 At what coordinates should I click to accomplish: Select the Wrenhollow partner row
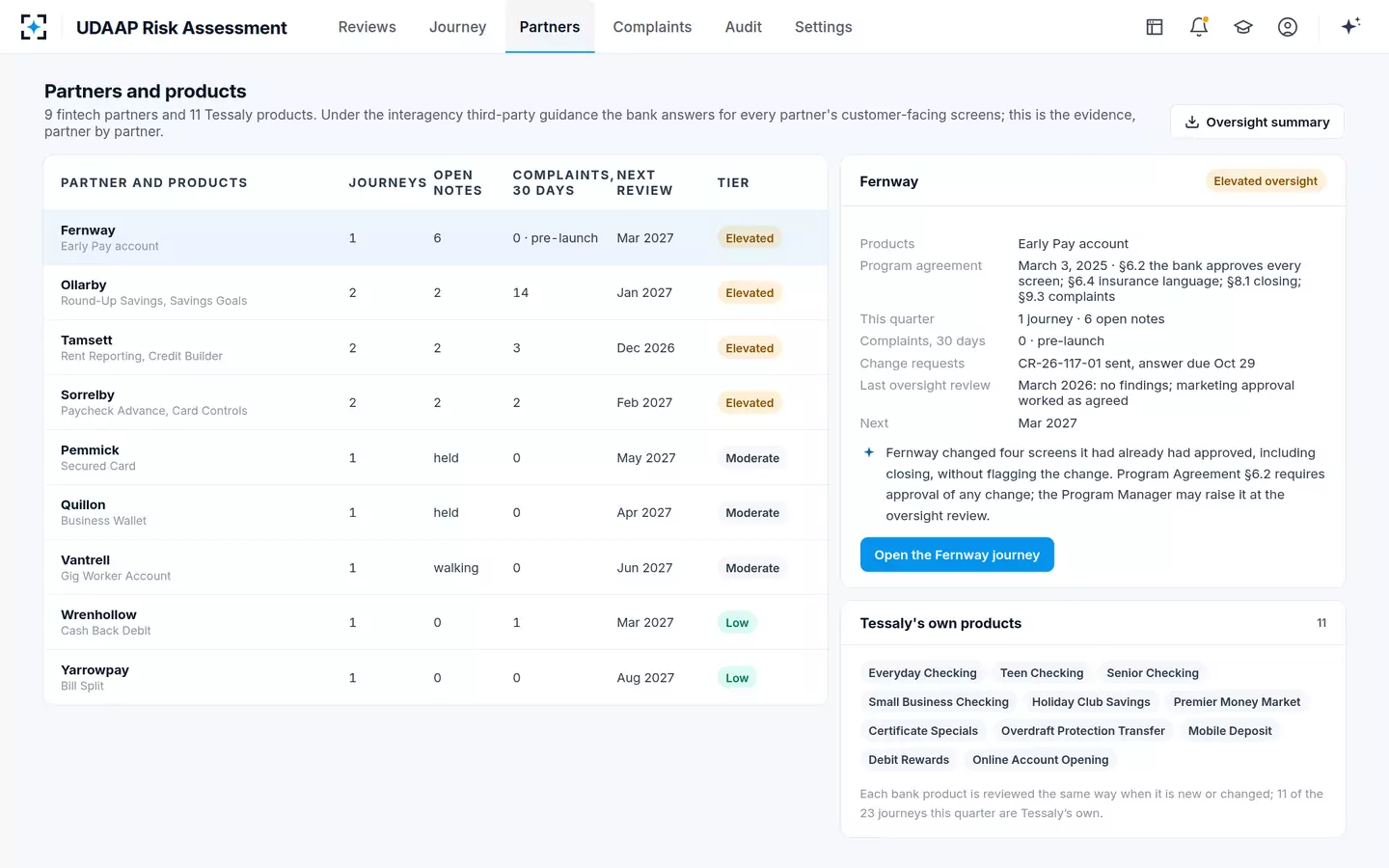coord(435,623)
